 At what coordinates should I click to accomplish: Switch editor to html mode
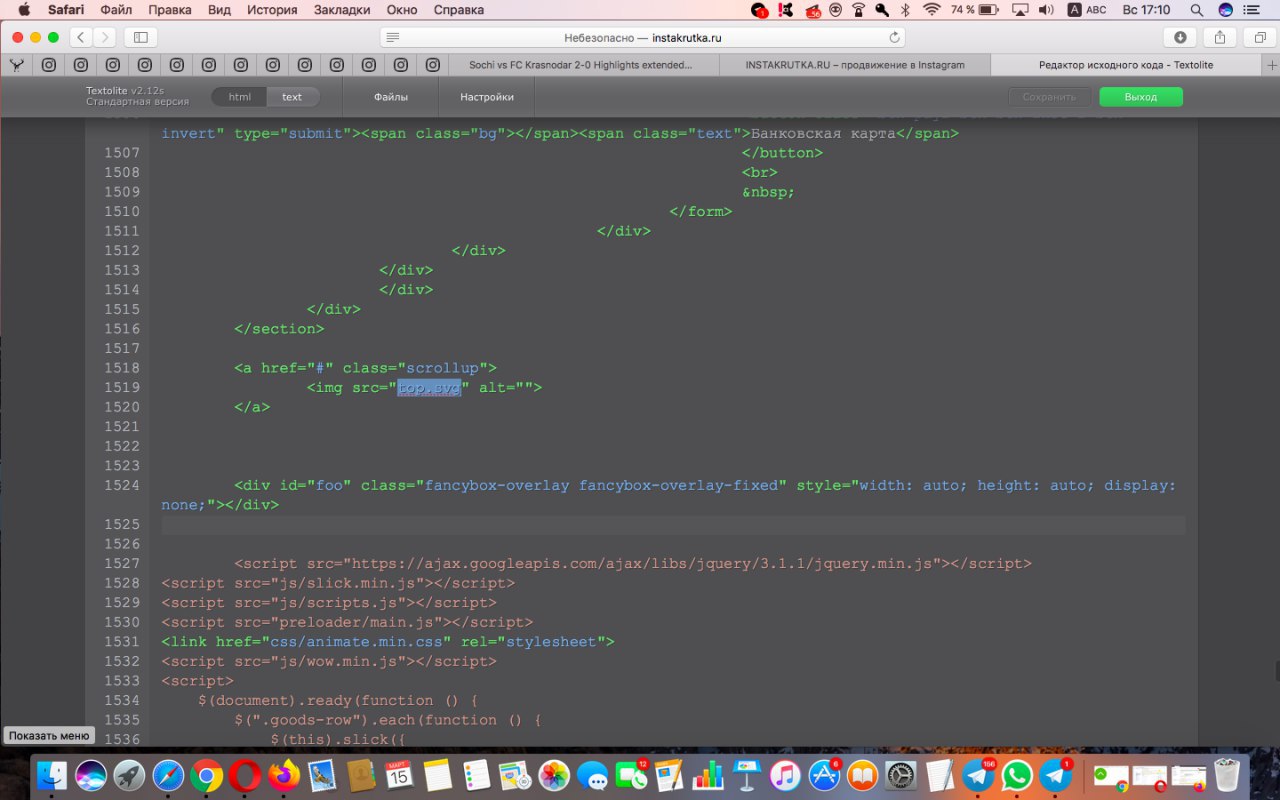239,97
